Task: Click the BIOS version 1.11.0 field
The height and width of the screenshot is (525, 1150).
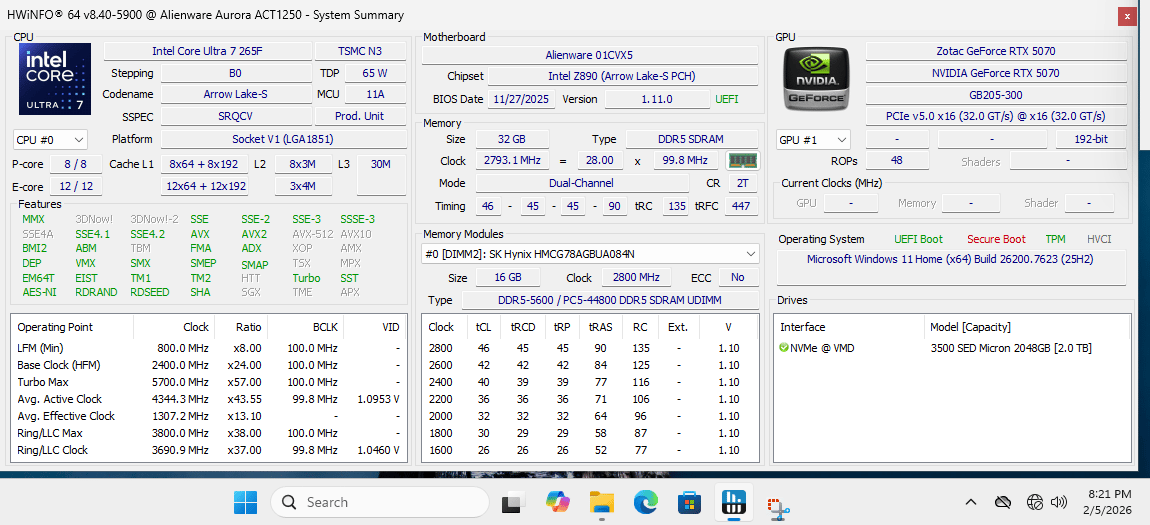Action: 656,99
